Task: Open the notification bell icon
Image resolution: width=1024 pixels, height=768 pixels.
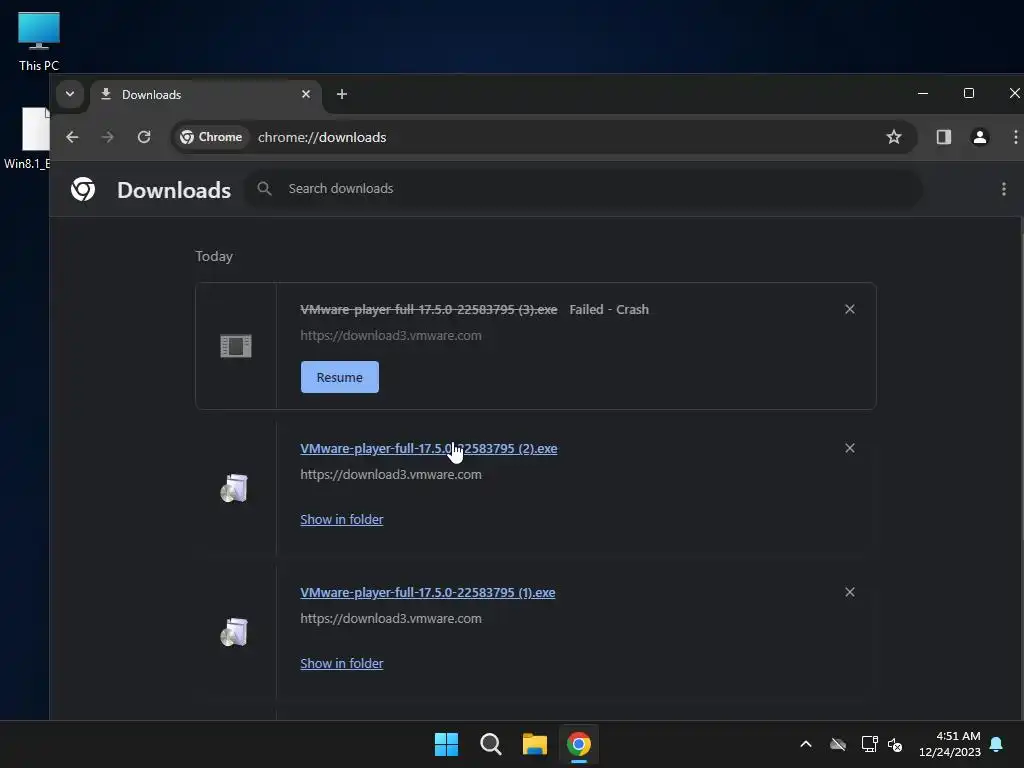Action: point(997,744)
